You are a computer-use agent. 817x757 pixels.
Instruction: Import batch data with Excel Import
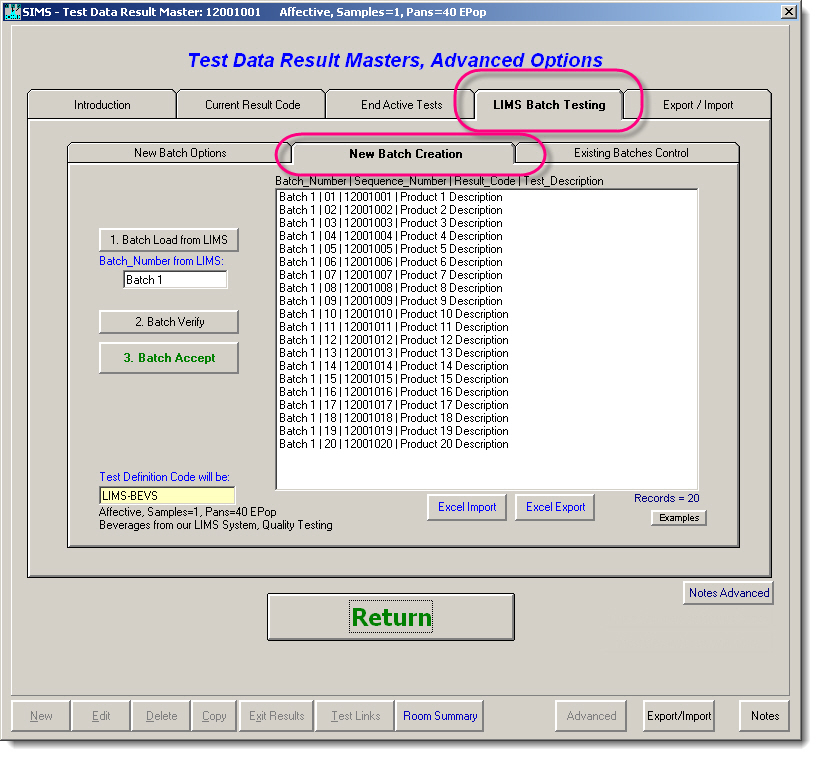click(x=466, y=507)
